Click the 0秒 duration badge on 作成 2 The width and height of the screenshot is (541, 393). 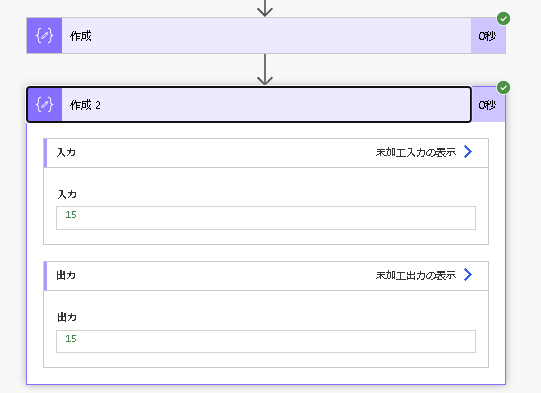(x=488, y=105)
